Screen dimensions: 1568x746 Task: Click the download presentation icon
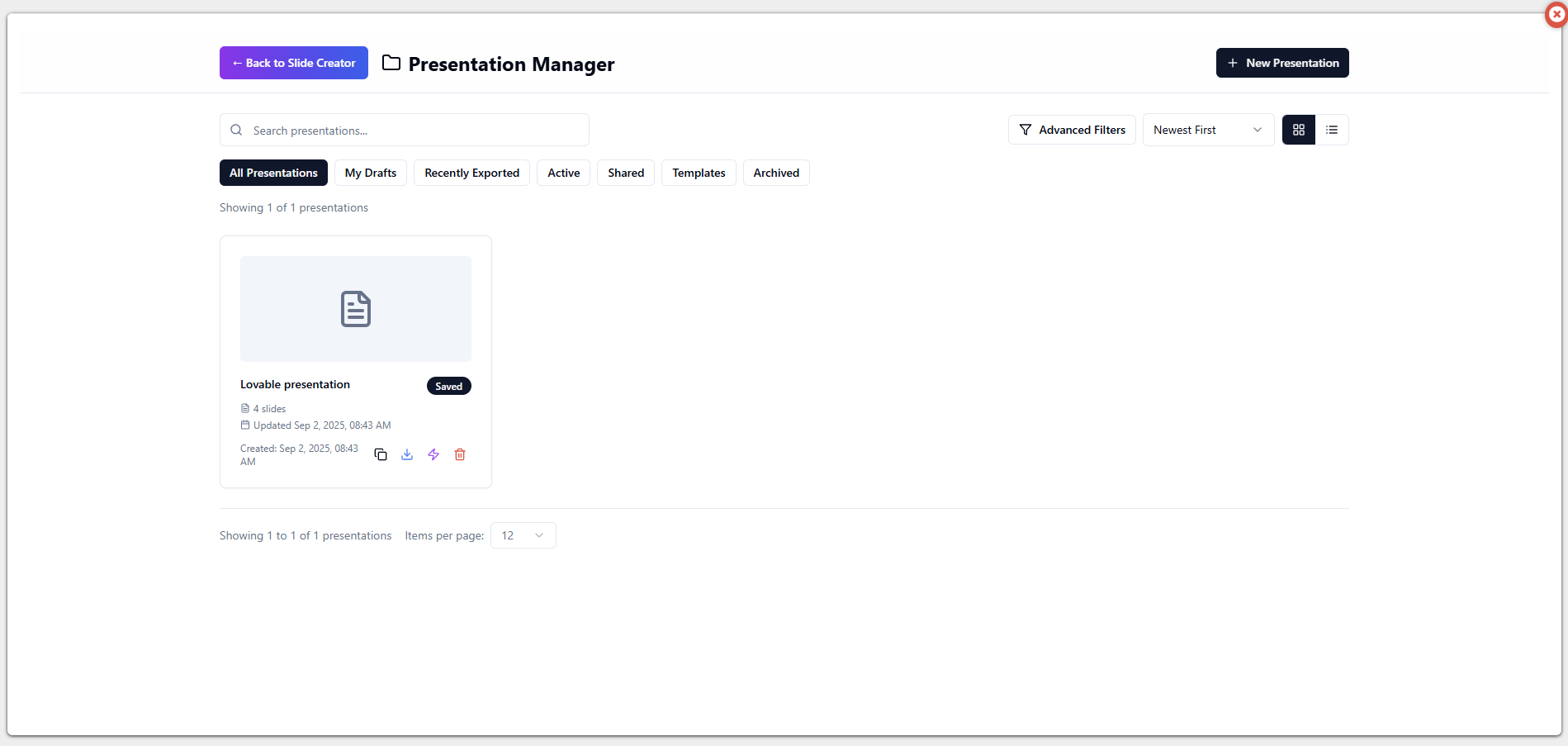[x=407, y=454]
